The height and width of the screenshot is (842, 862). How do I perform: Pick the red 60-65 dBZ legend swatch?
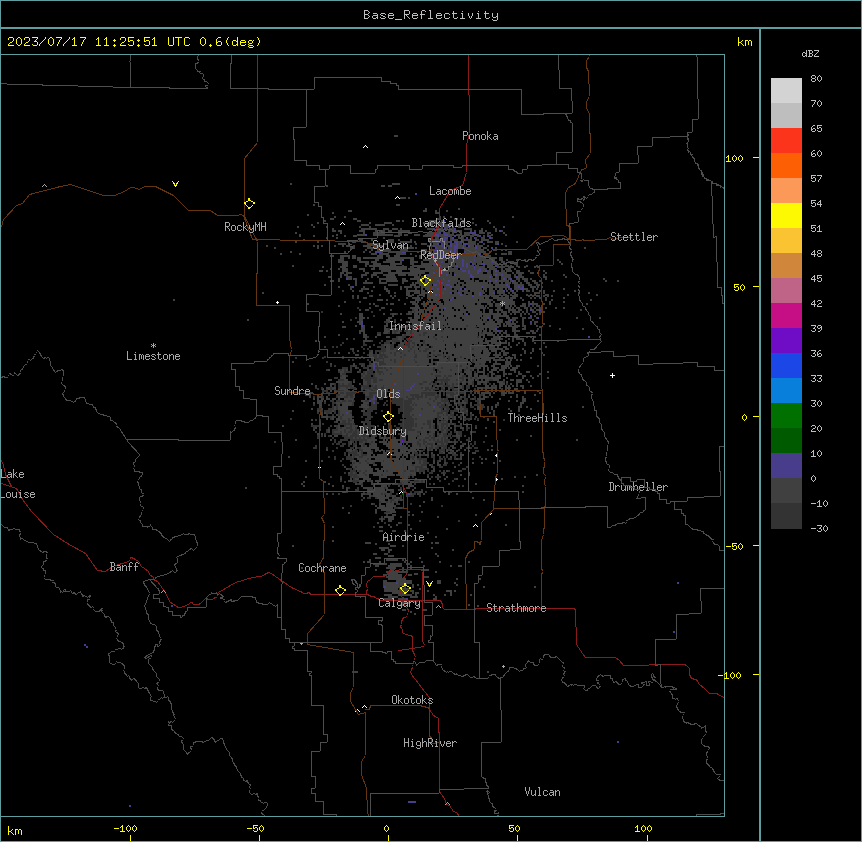tap(786, 141)
